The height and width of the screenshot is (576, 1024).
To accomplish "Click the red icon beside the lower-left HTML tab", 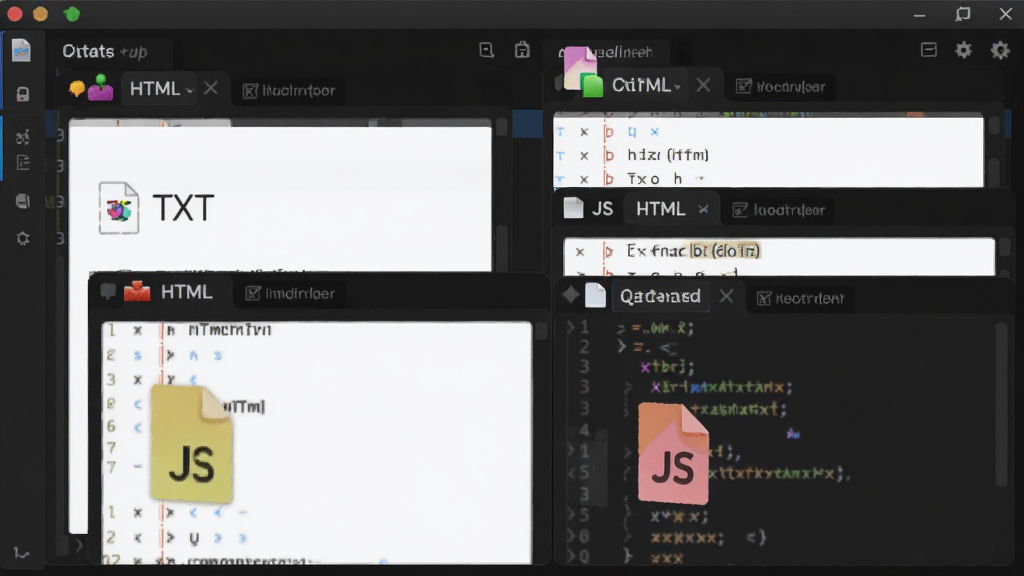I will 137,291.
